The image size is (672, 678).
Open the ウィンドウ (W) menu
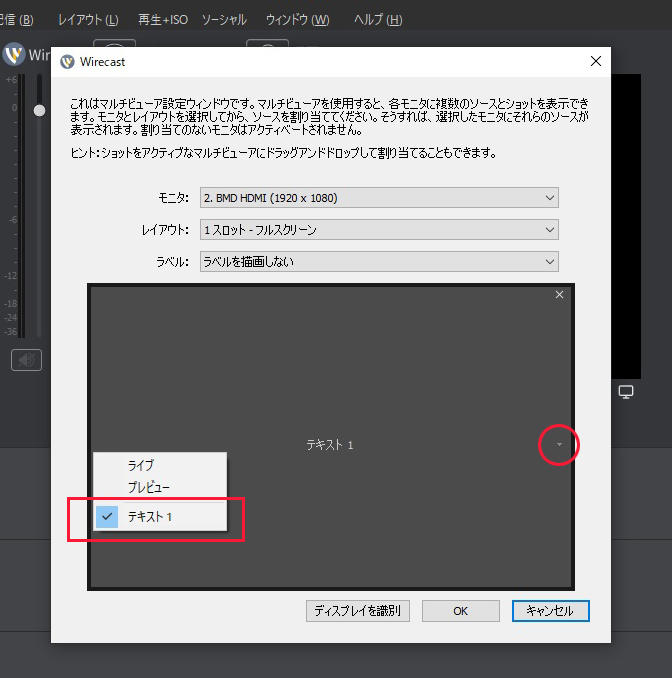tap(298, 19)
